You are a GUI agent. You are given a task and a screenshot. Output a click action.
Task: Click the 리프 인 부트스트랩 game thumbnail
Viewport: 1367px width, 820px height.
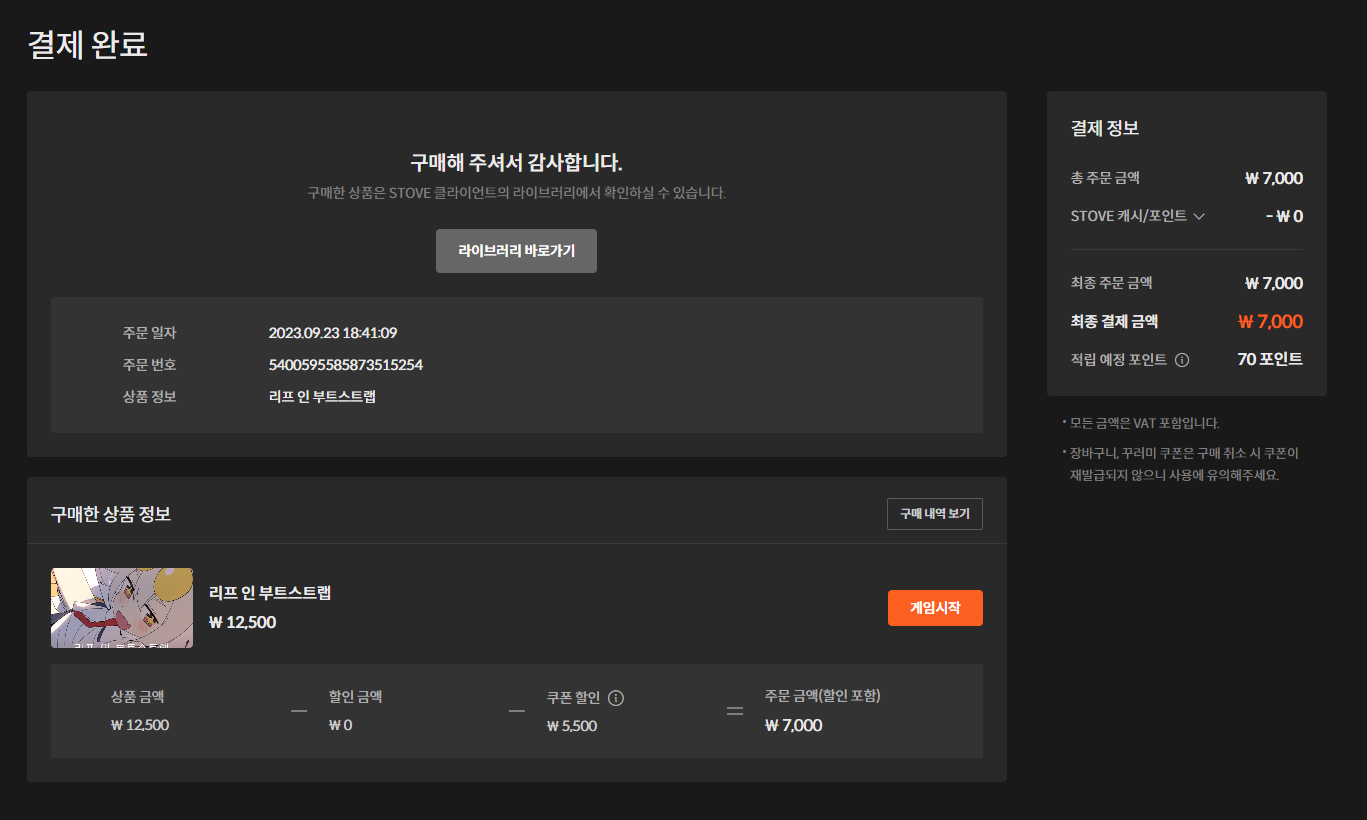pyautogui.click(x=122, y=608)
